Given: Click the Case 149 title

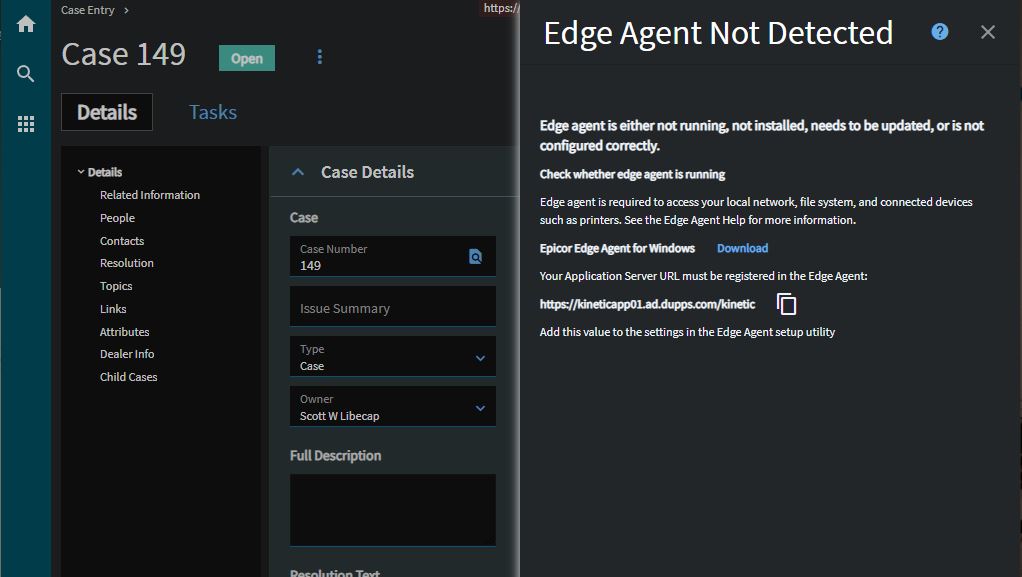Looking at the screenshot, I should (124, 55).
